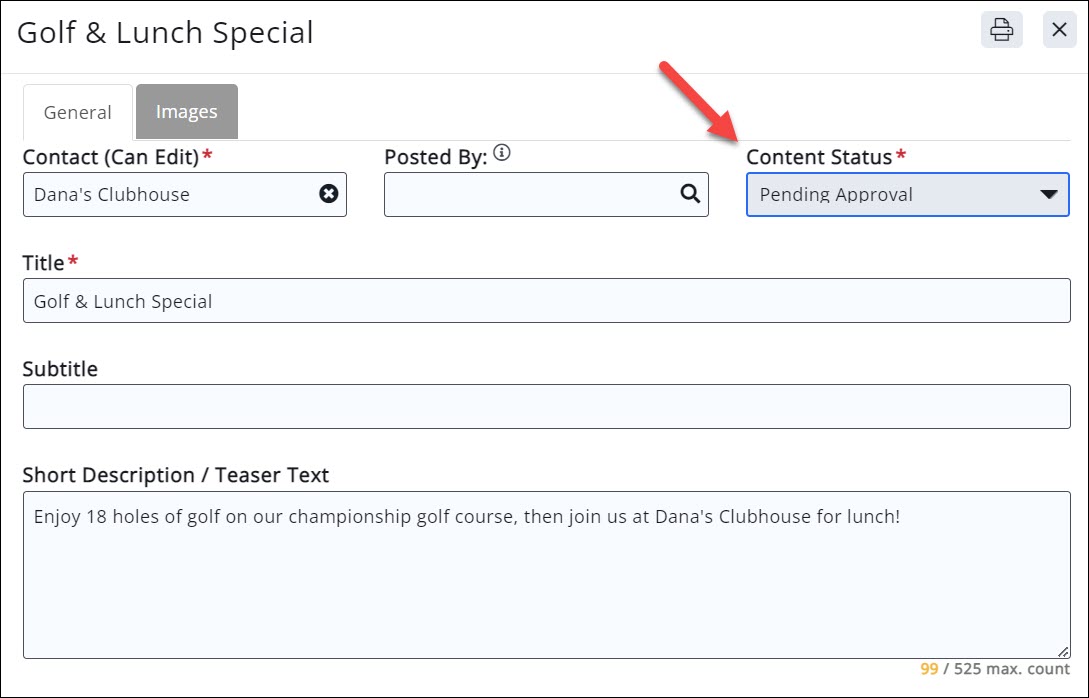Click the Short Description / Teaser Text label
Screen dimensions: 1089x698
175,475
